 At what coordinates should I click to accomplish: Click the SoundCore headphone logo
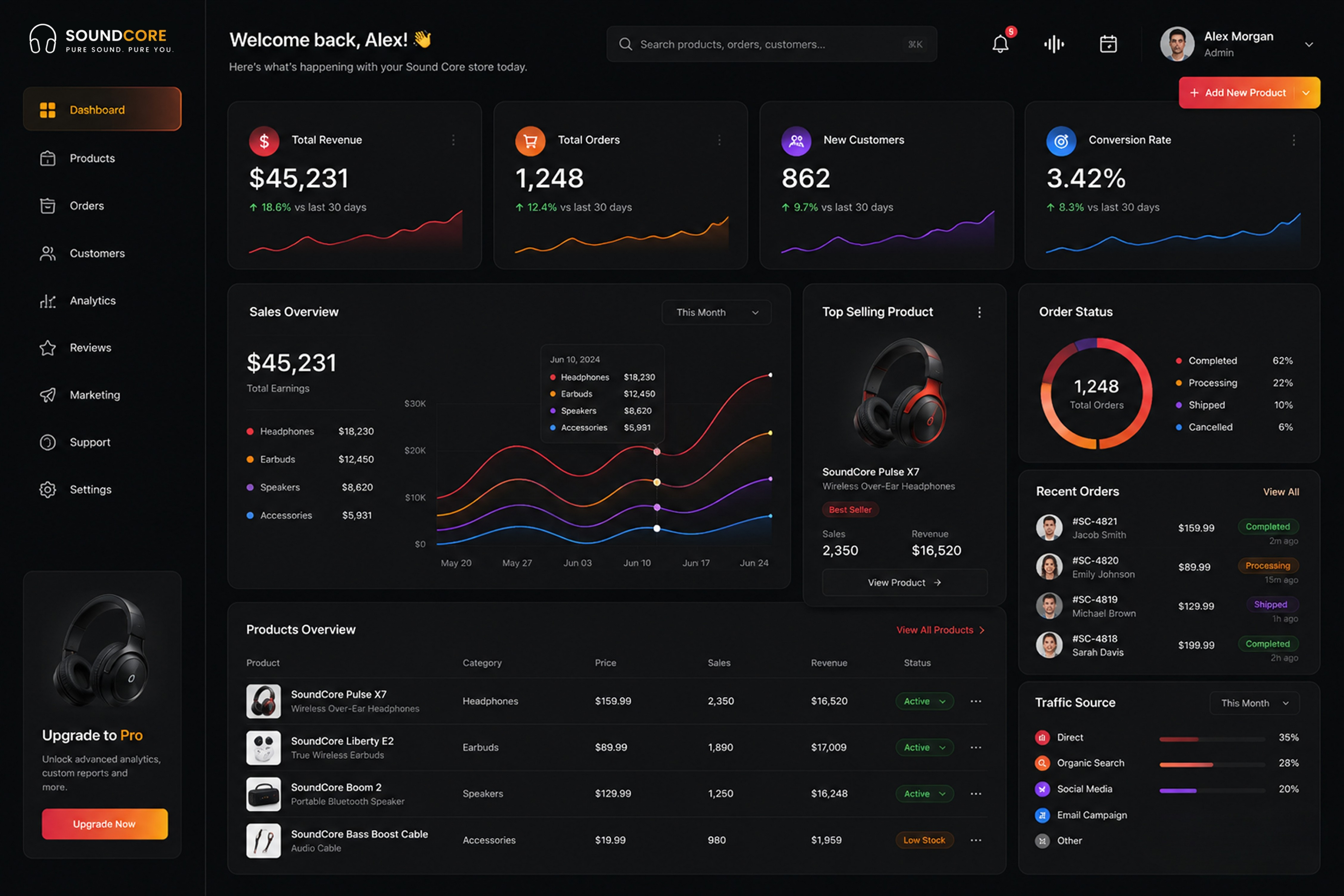(43, 39)
